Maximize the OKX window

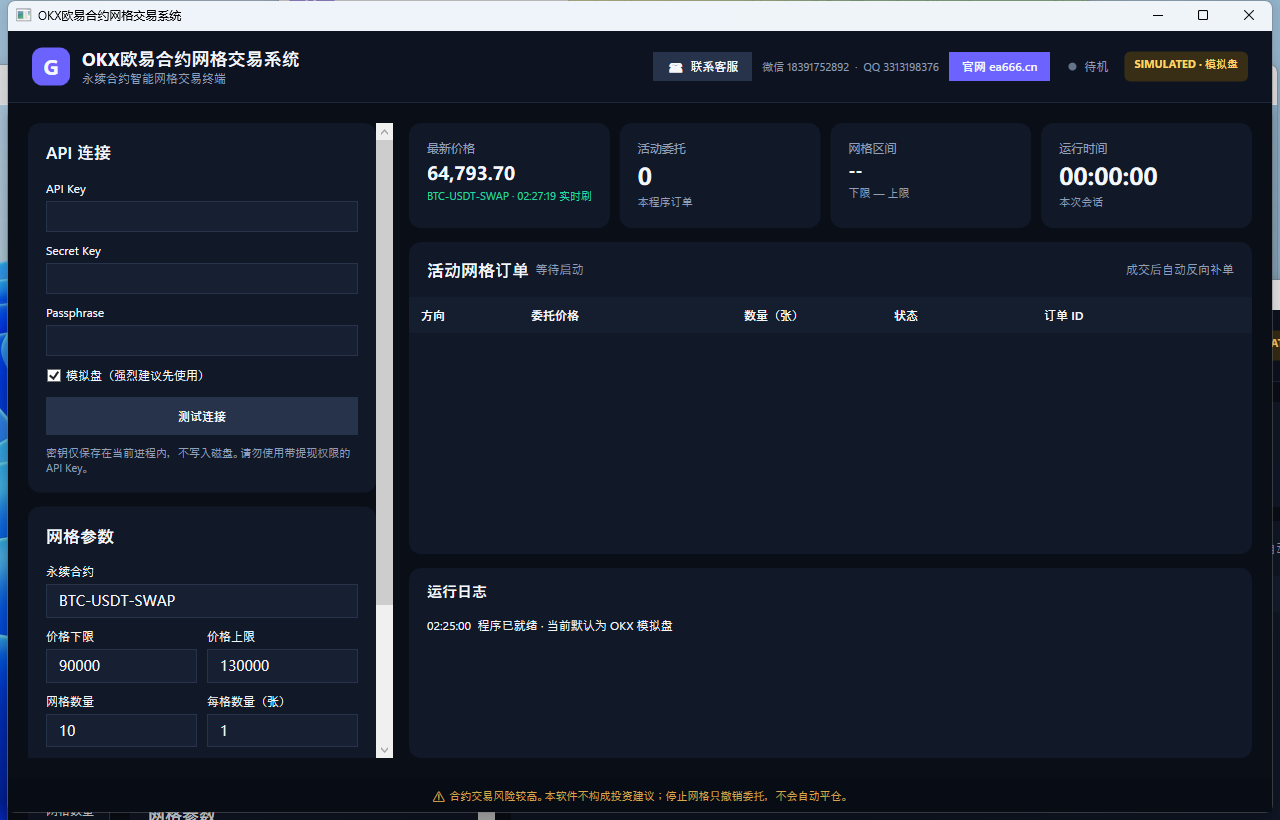click(1203, 15)
